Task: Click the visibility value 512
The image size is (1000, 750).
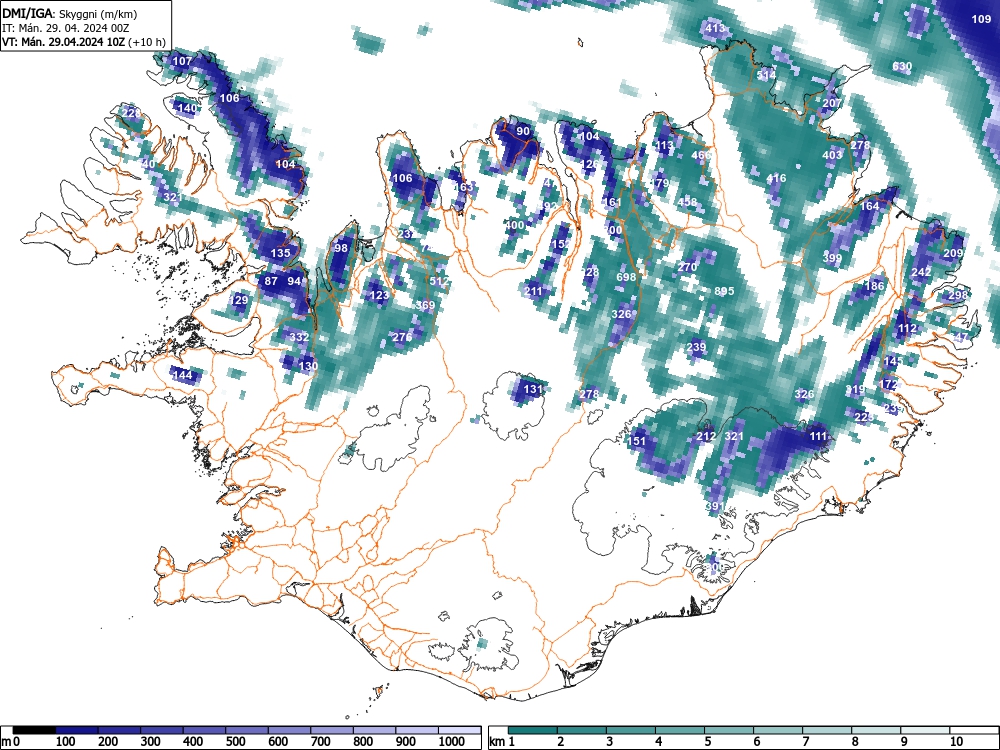Action: click(439, 281)
